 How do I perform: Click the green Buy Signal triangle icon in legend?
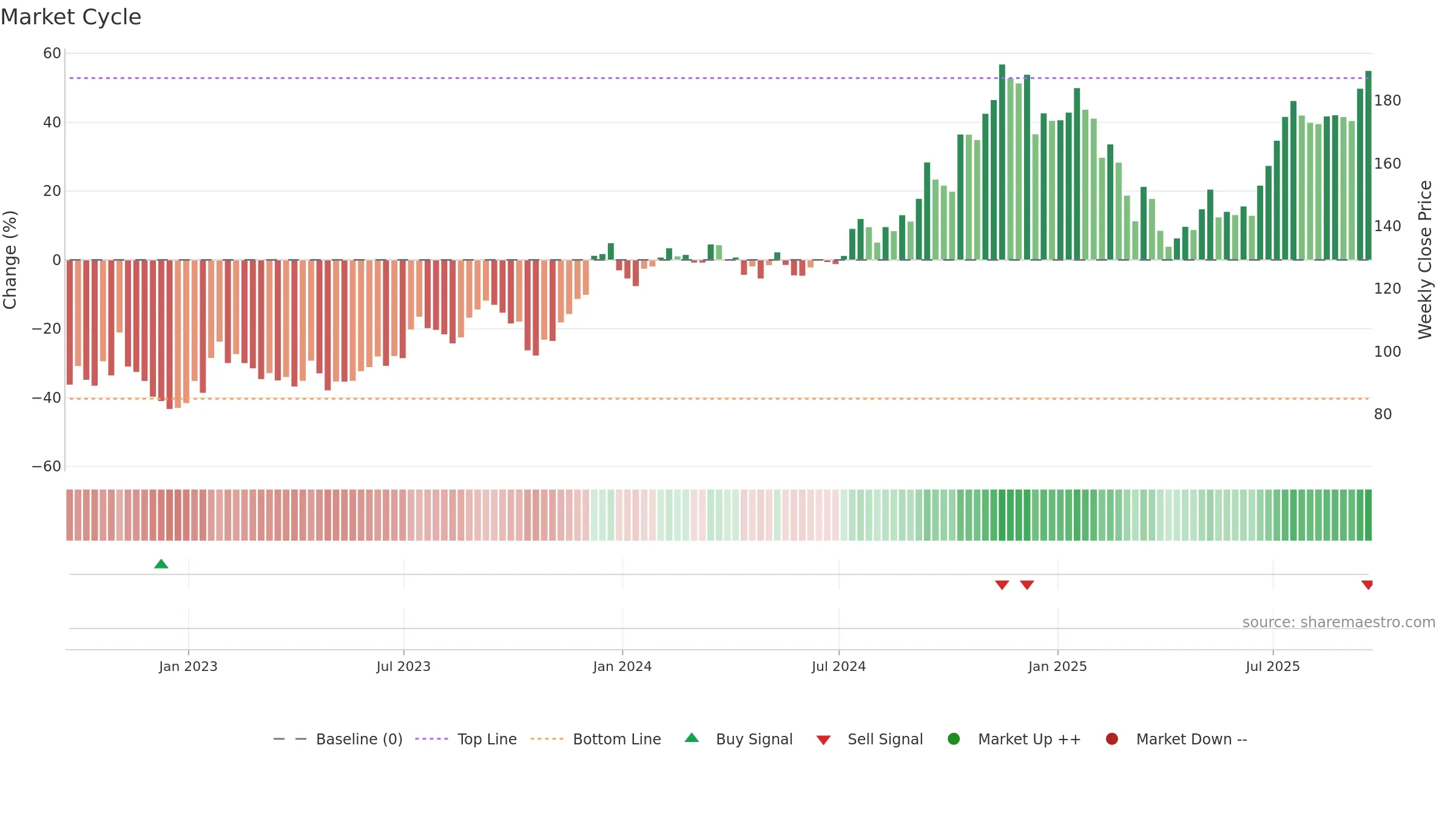click(692, 738)
